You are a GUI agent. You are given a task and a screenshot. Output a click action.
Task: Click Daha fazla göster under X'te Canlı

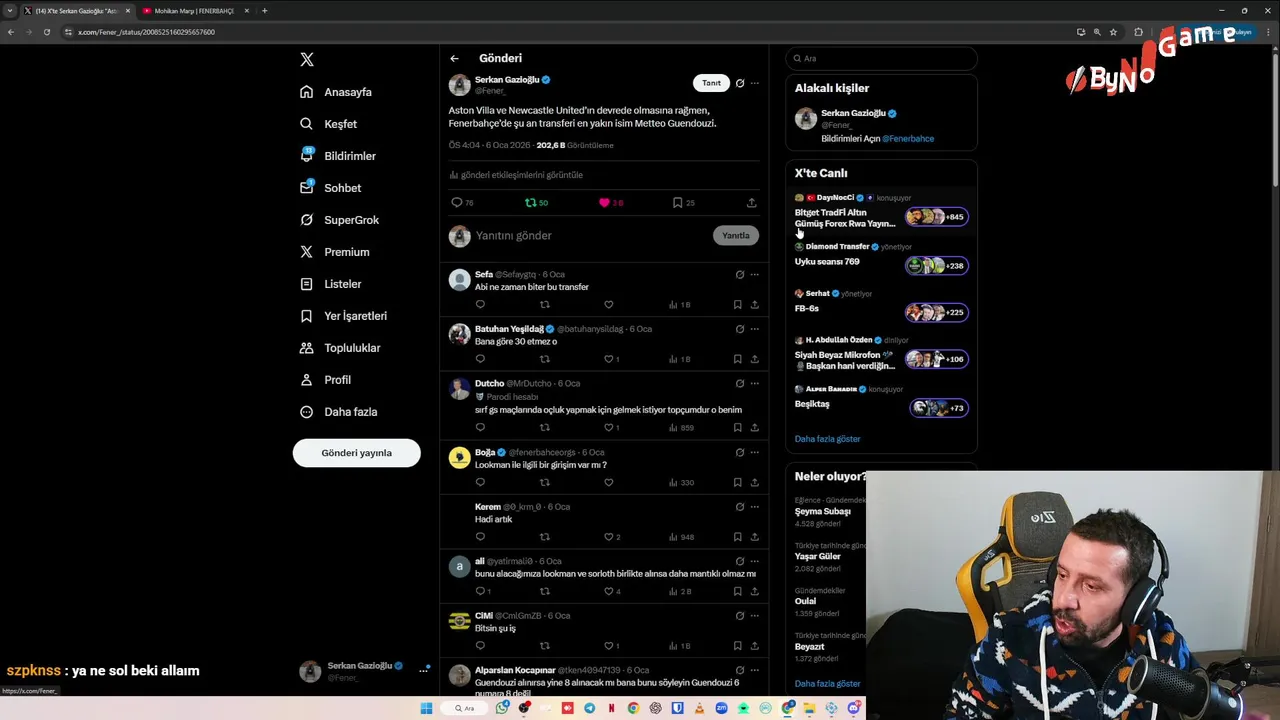827,439
